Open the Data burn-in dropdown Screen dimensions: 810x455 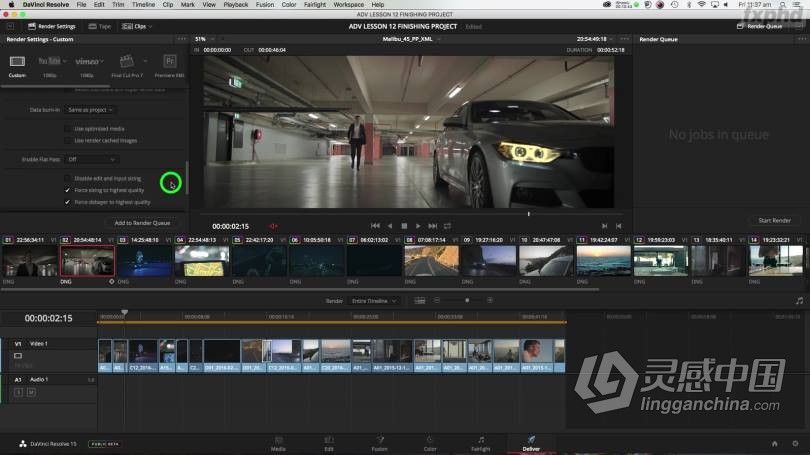coord(90,109)
